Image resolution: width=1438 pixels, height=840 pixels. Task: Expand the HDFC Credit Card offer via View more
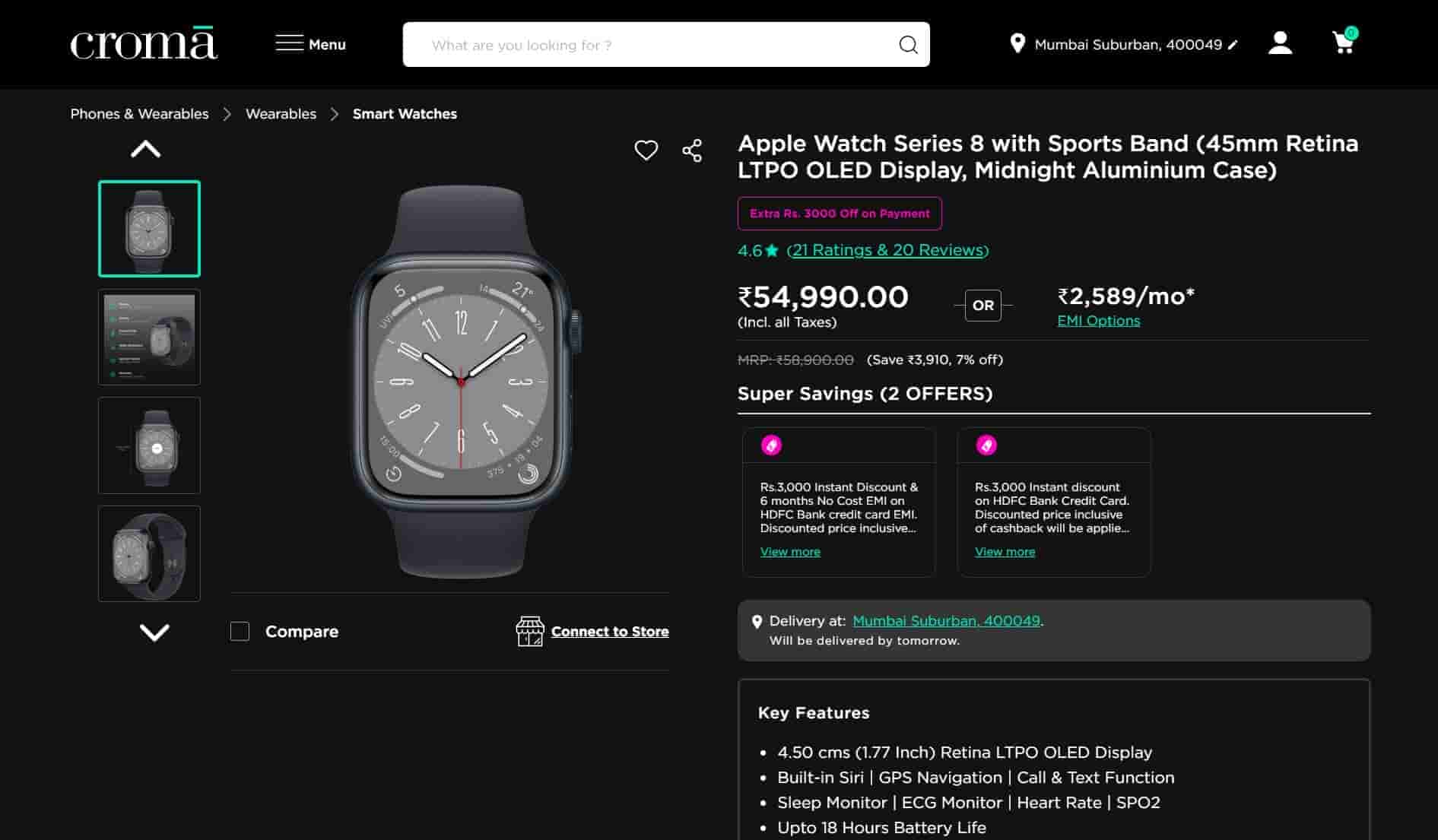pyautogui.click(x=1004, y=551)
